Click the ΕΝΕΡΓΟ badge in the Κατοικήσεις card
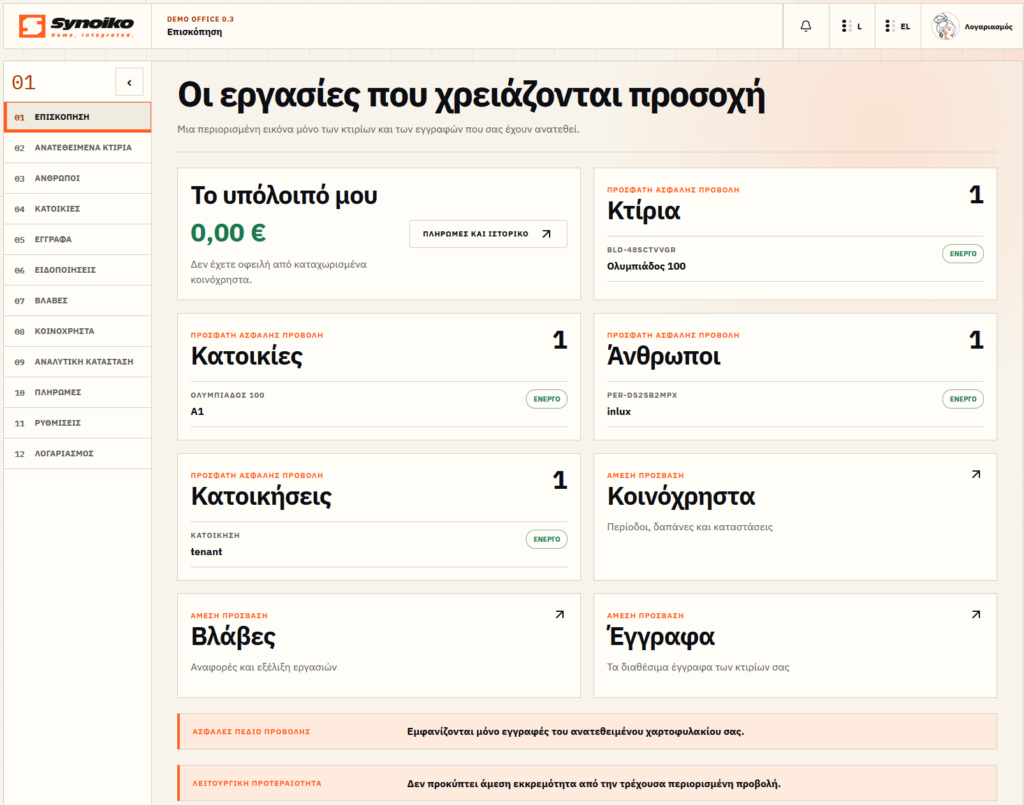Image resolution: width=1024 pixels, height=805 pixels. (547, 539)
